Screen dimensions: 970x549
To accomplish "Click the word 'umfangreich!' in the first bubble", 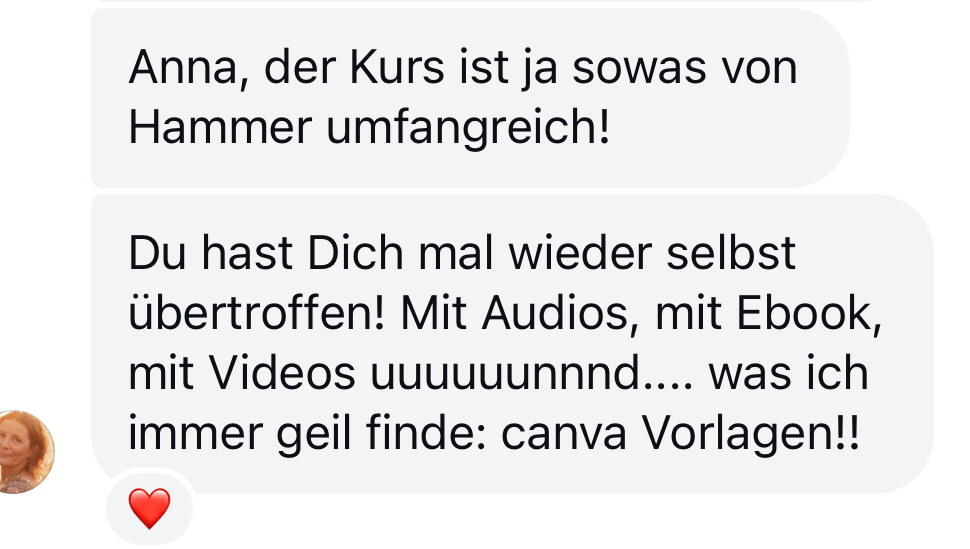I will (468, 128).
